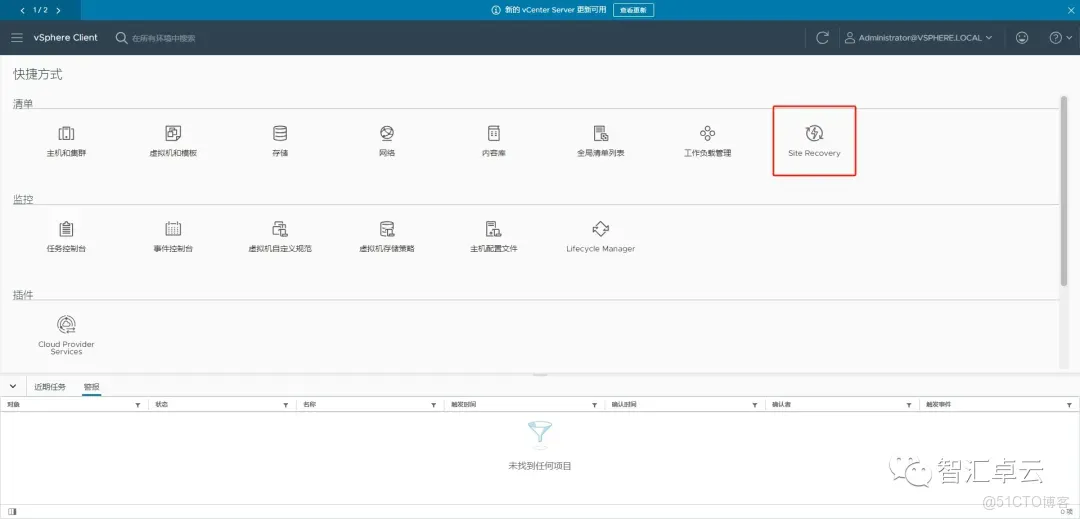
Task: Open the 网络 inventory shortcut
Action: coord(386,142)
